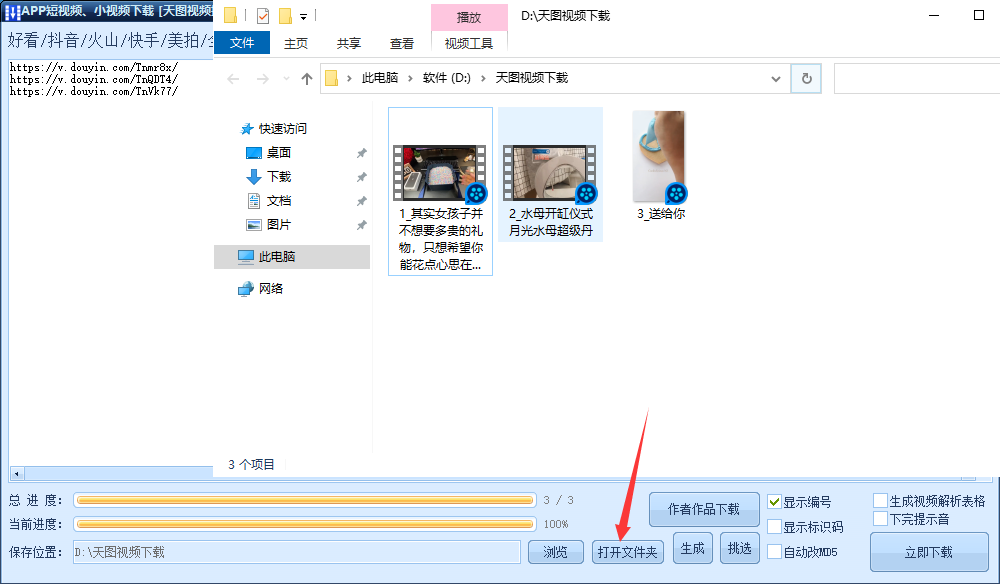
Task: Switch to the 共享 ribbon tab
Action: click(x=349, y=43)
